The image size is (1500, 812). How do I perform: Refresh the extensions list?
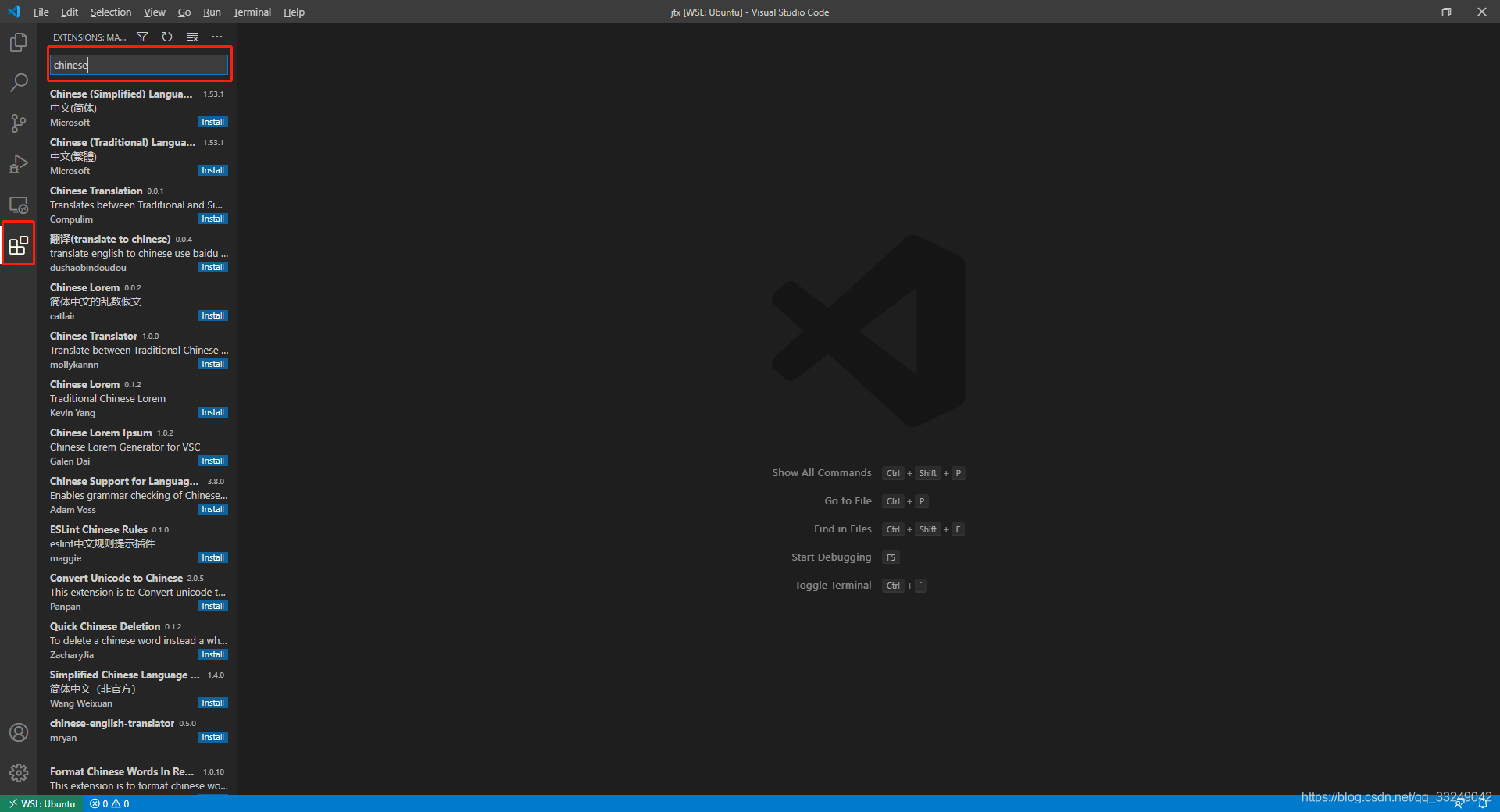(x=167, y=37)
